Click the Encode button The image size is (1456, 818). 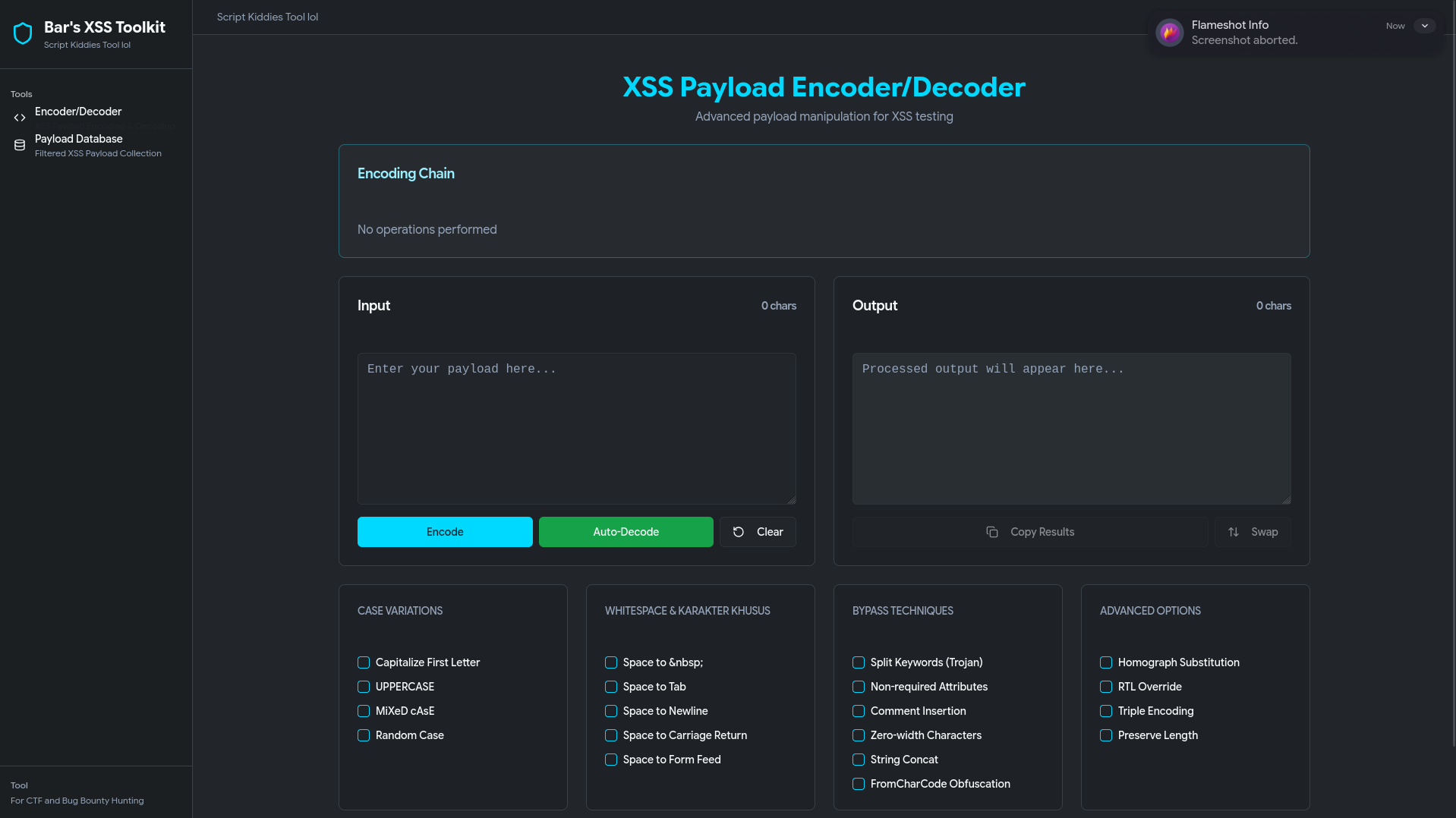click(x=444, y=532)
